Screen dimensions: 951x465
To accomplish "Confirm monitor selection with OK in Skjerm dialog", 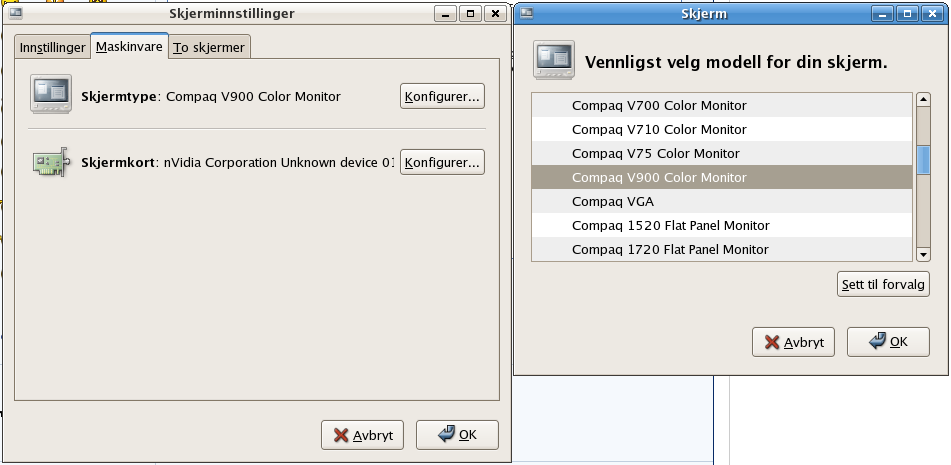I will click(888, 342).
